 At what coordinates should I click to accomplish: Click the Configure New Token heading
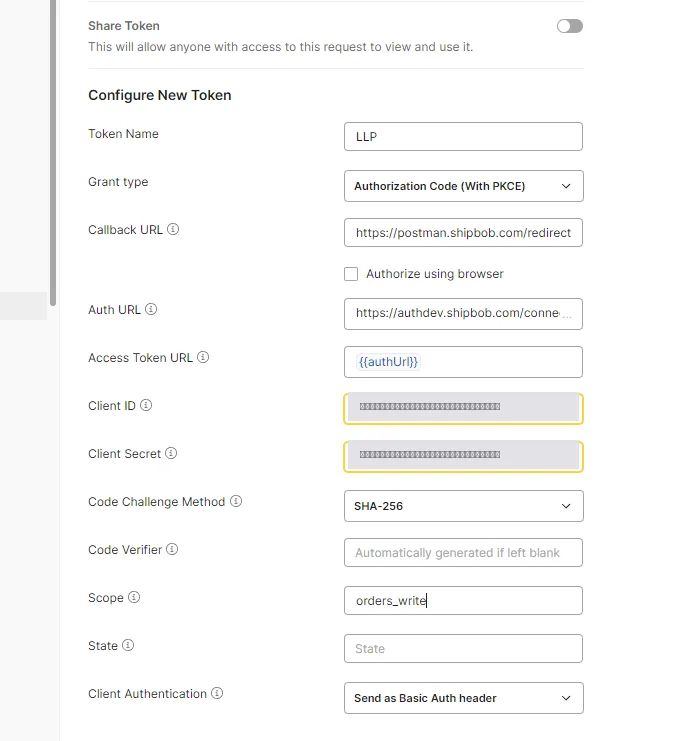pos(160,95)
